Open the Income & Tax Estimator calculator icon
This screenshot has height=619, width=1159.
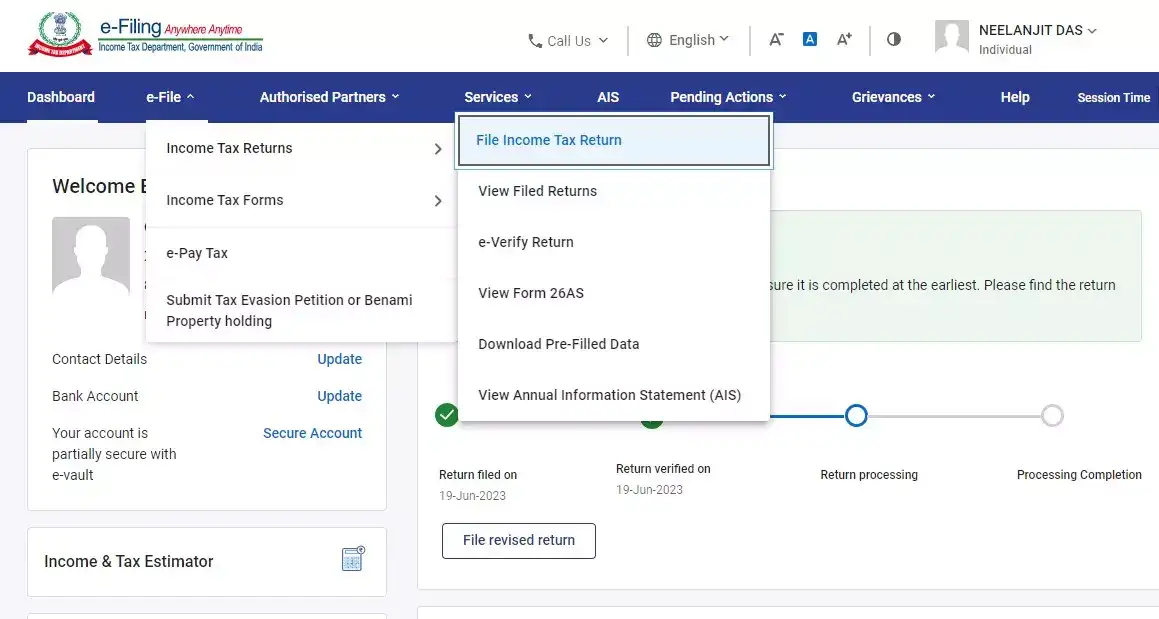tap(352, 560)
